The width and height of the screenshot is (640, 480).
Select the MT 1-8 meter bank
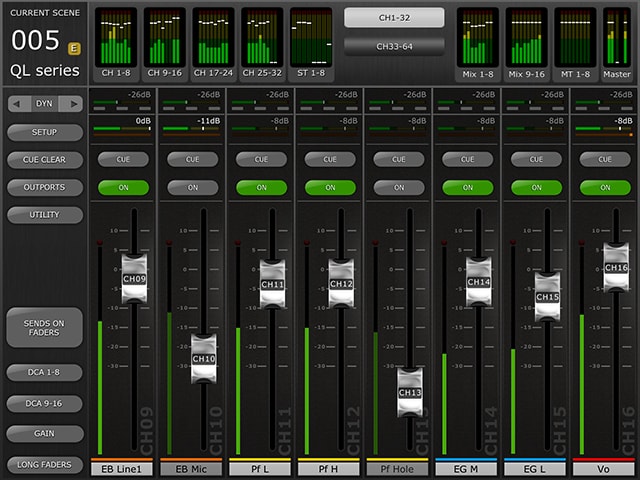point(575,42)
